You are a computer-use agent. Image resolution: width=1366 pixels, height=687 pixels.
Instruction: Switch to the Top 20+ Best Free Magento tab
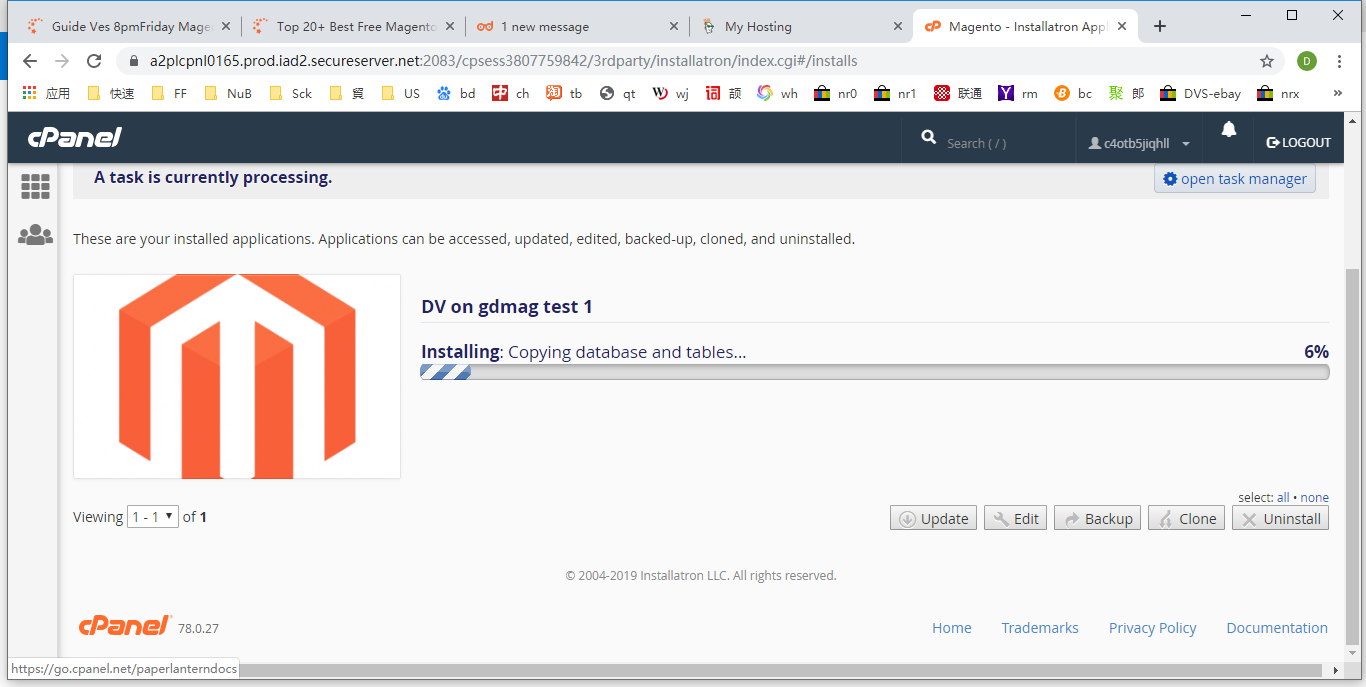[353, 26]
